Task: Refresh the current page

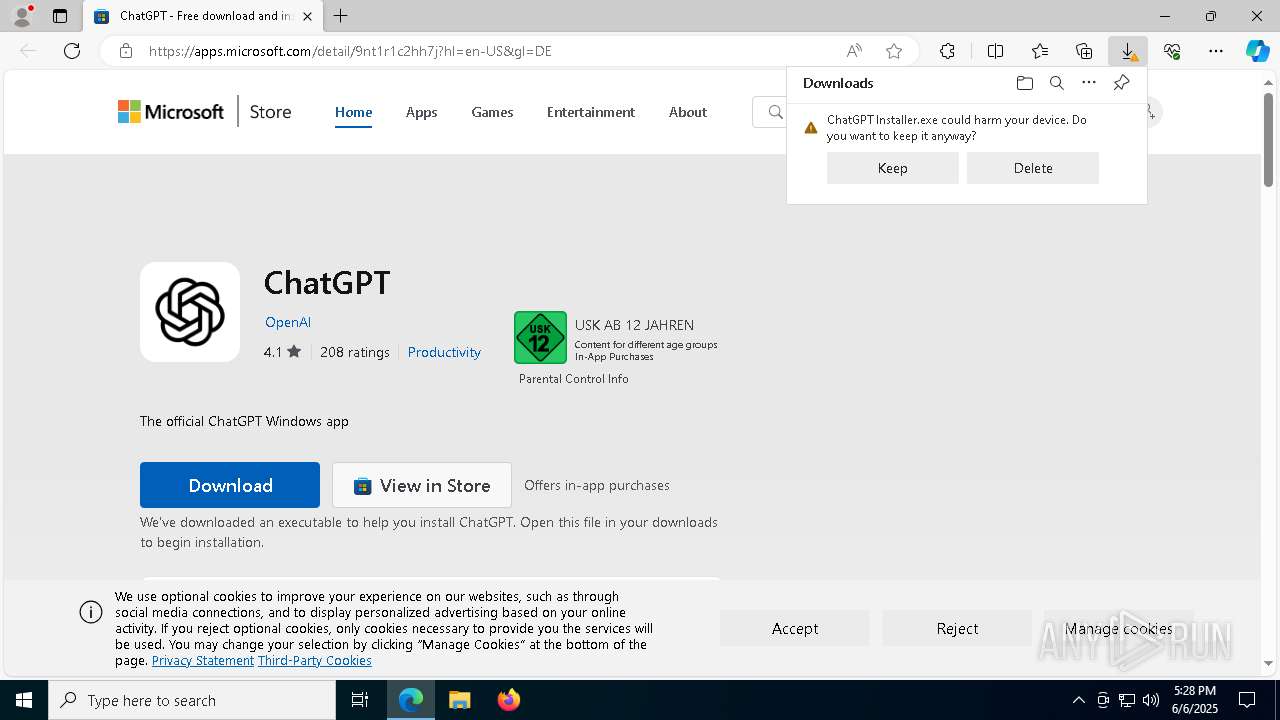Action: (72, 51)
